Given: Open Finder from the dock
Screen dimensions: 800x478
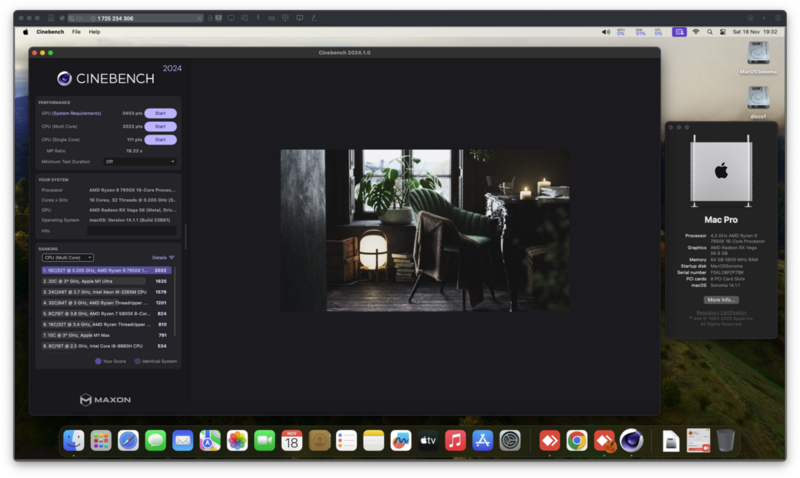Looking at the screenshot, I should (x=74, y=440).
